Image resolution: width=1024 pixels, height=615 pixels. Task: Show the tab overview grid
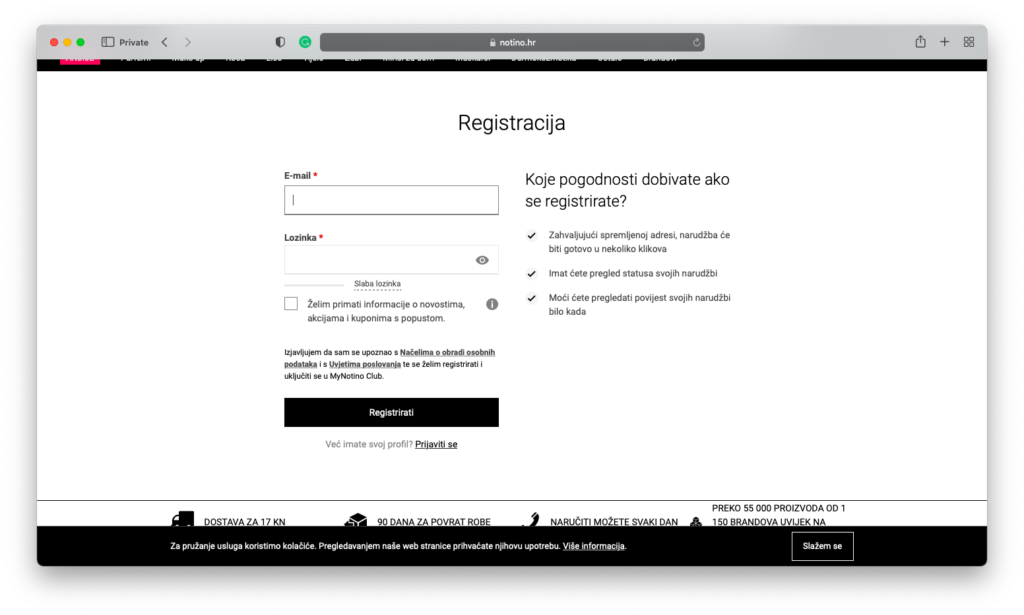click(x=968, y=42)
